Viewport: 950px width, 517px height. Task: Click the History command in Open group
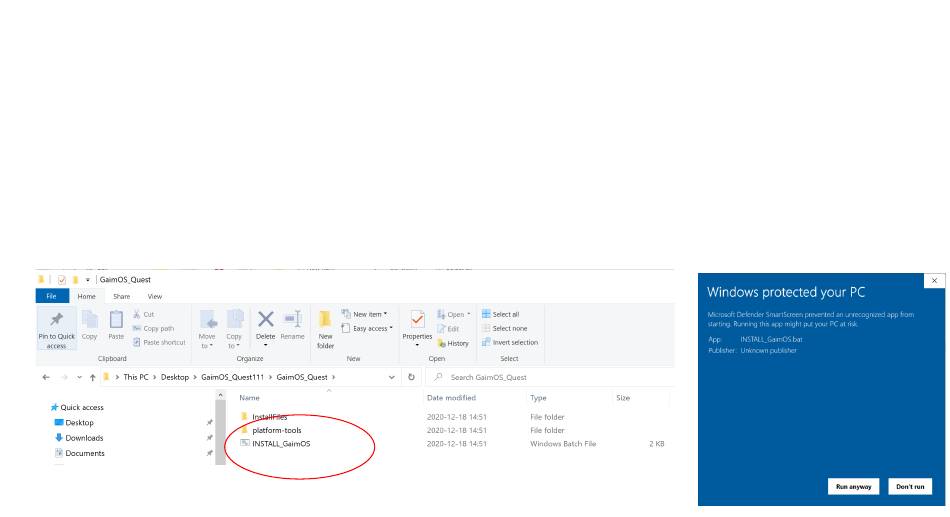tap(453, 343)
